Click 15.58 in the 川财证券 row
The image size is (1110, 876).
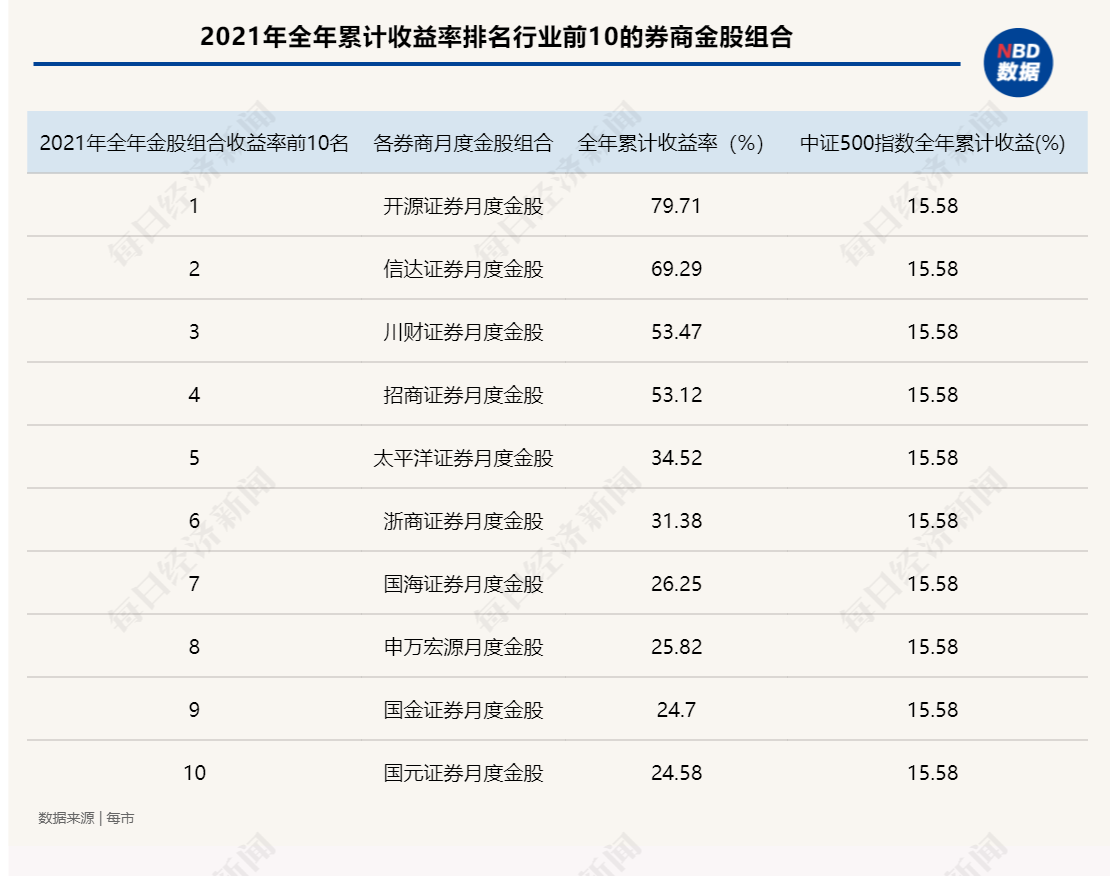click(x=932, y=332)
